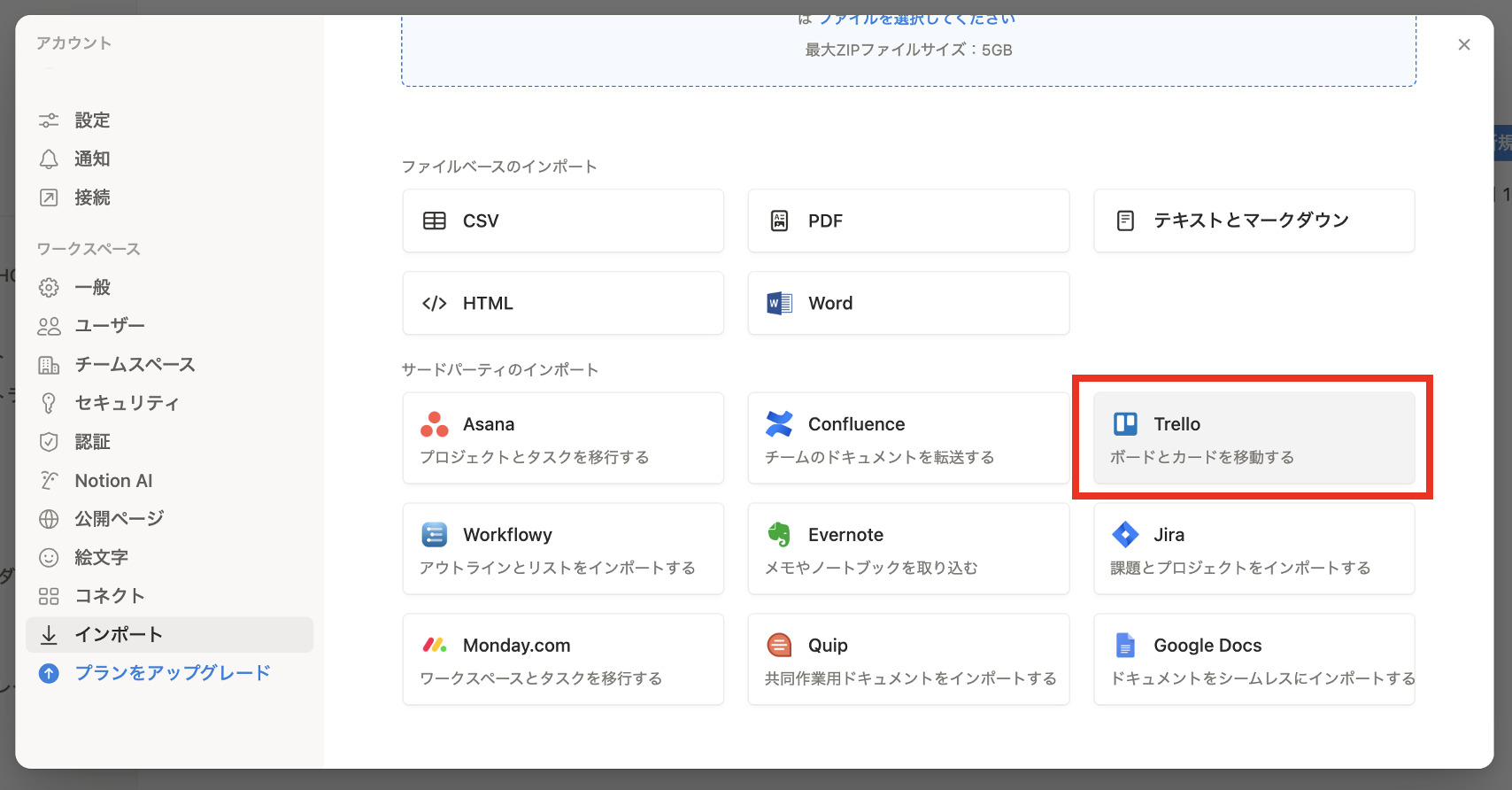1512x790 pixels.
Task: Import documents from Quip
Action: pos(908,660)
